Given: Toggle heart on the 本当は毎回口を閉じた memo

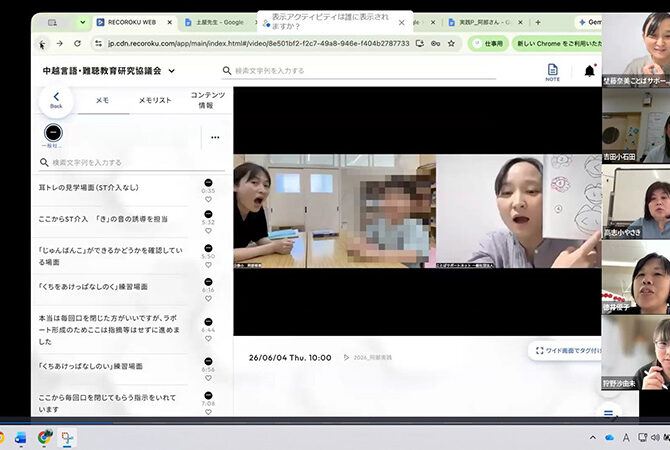Looking at the screenshot, I should [x=208, y=339].
